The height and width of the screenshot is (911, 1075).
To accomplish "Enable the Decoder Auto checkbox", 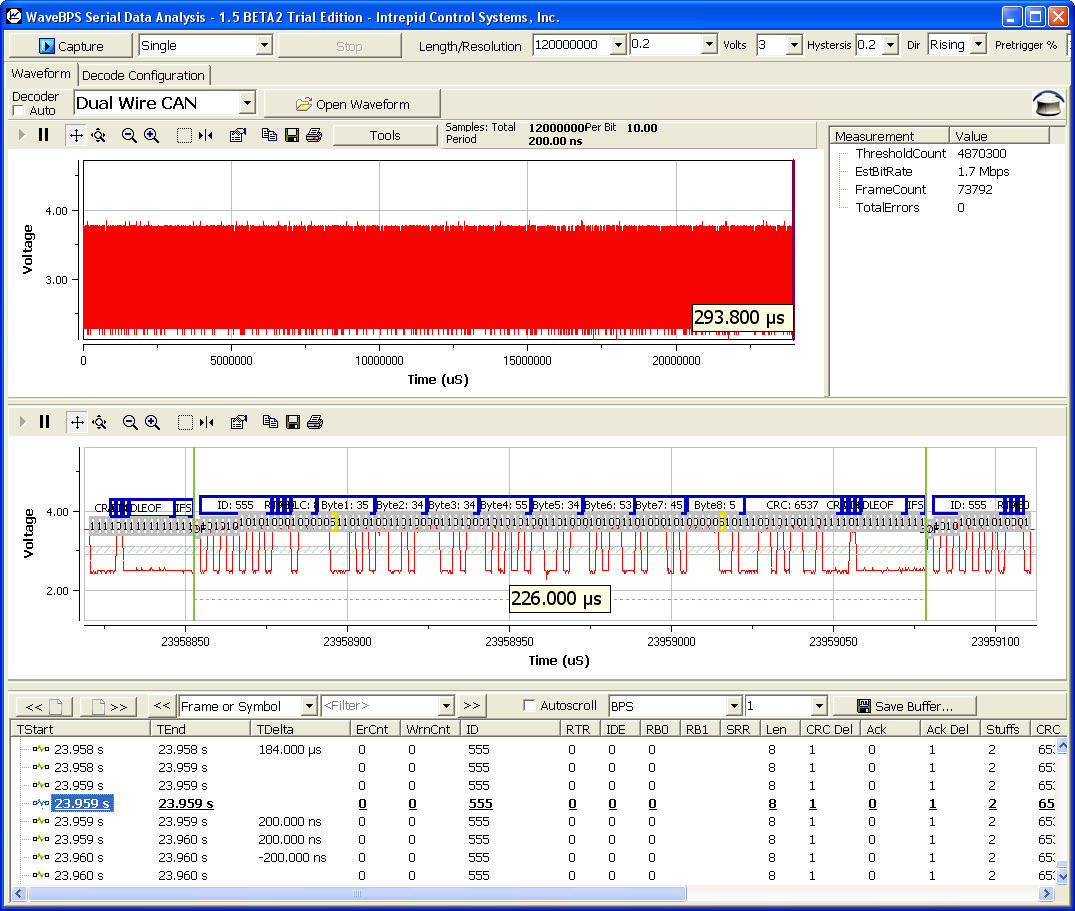I will coord(19,110).
